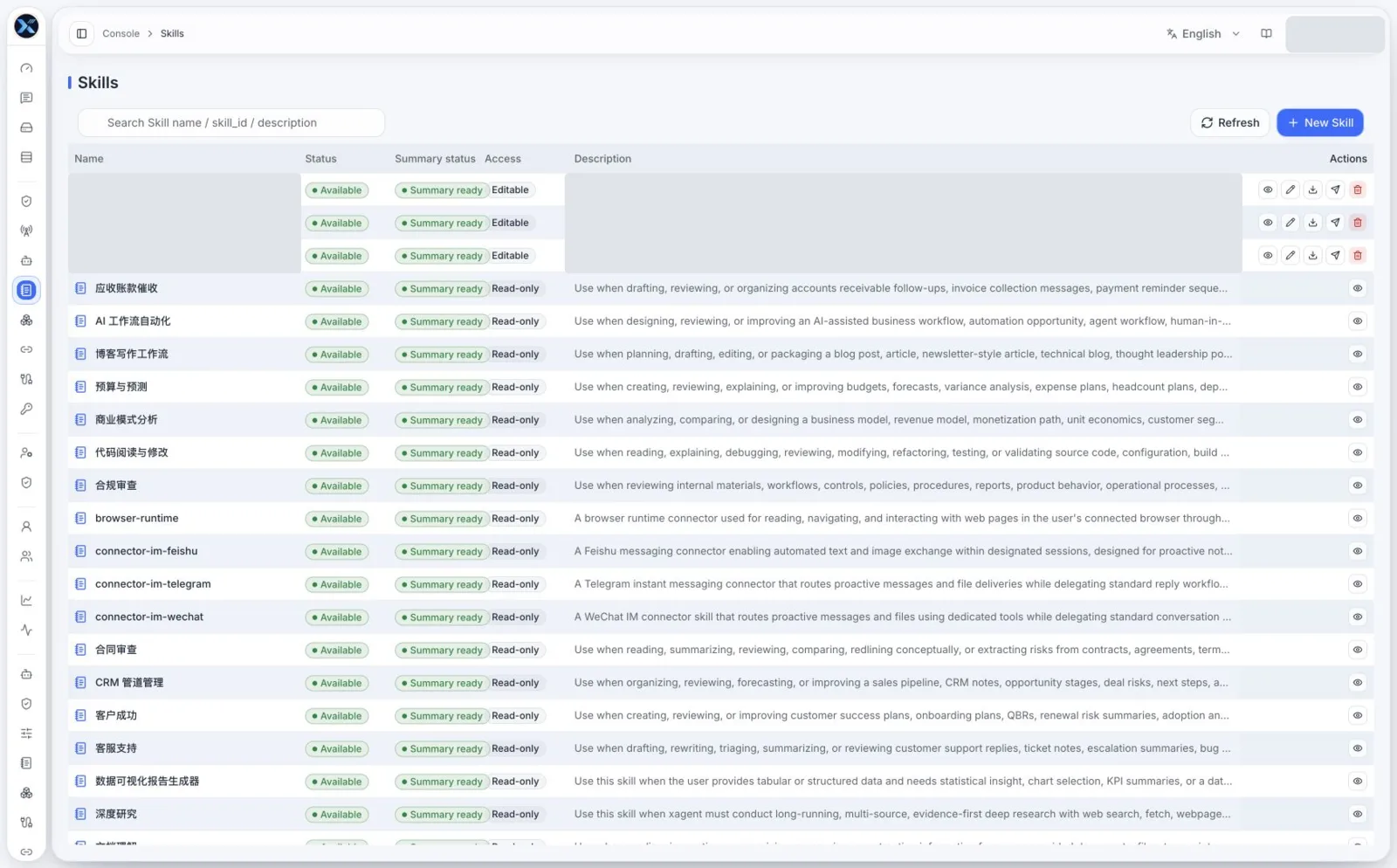Viewport: 1397px width, 868px height.
Task: Open the English language dropdown
Action: click(x=1203, y=33)
